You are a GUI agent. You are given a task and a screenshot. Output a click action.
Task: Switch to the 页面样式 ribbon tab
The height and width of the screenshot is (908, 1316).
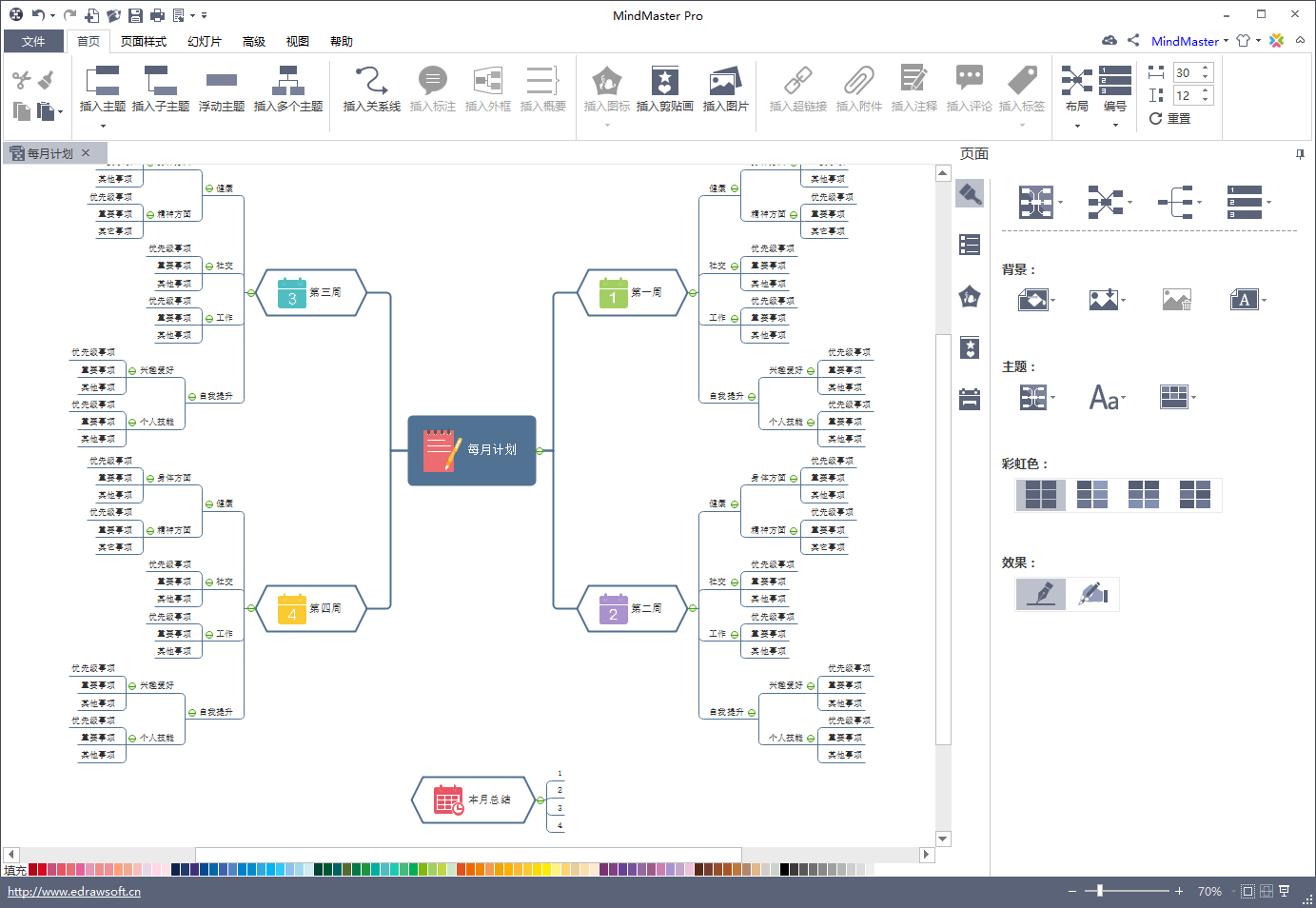click(144, 42)
